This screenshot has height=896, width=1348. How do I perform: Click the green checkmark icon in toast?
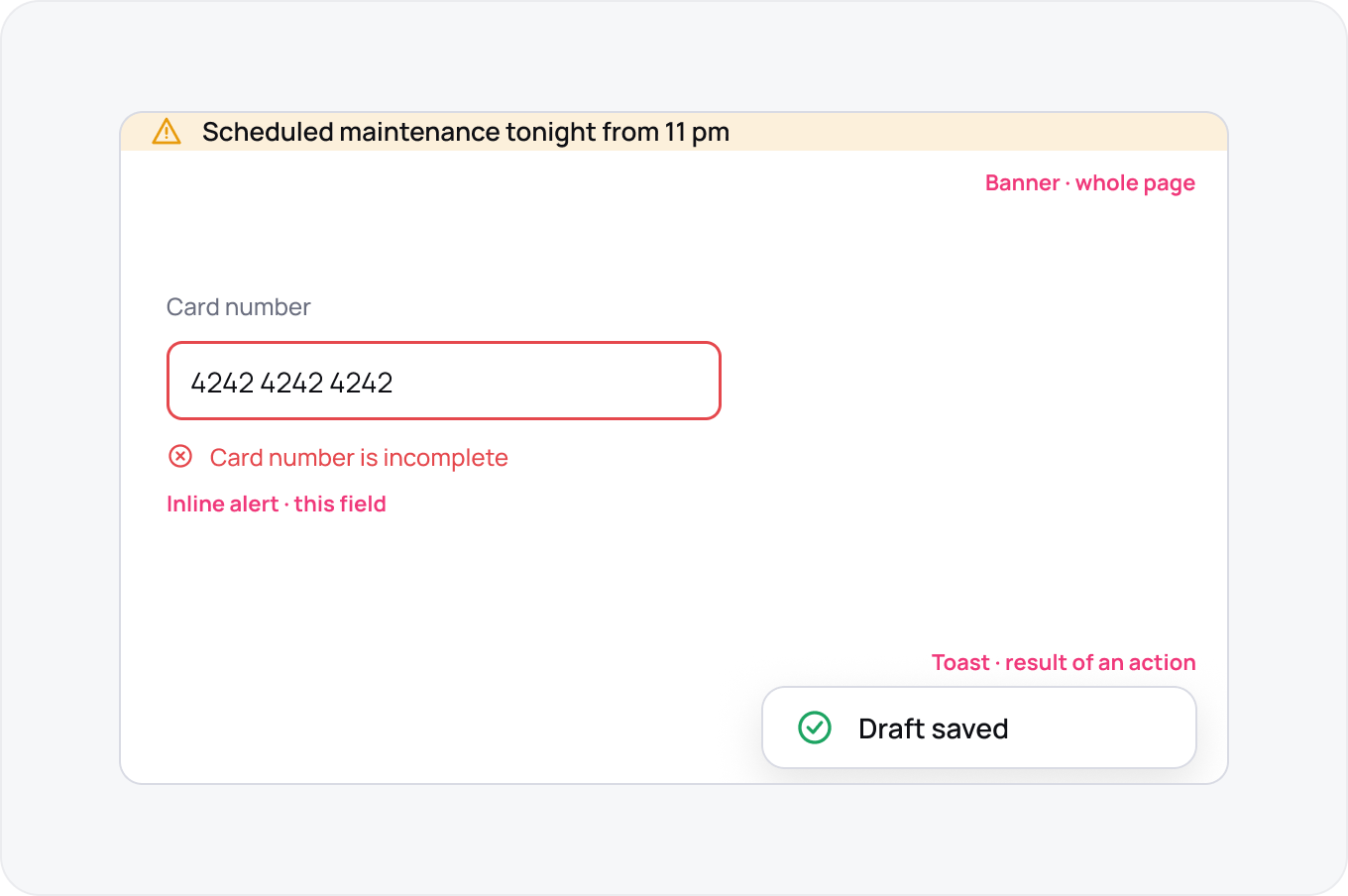click(815, 728)
